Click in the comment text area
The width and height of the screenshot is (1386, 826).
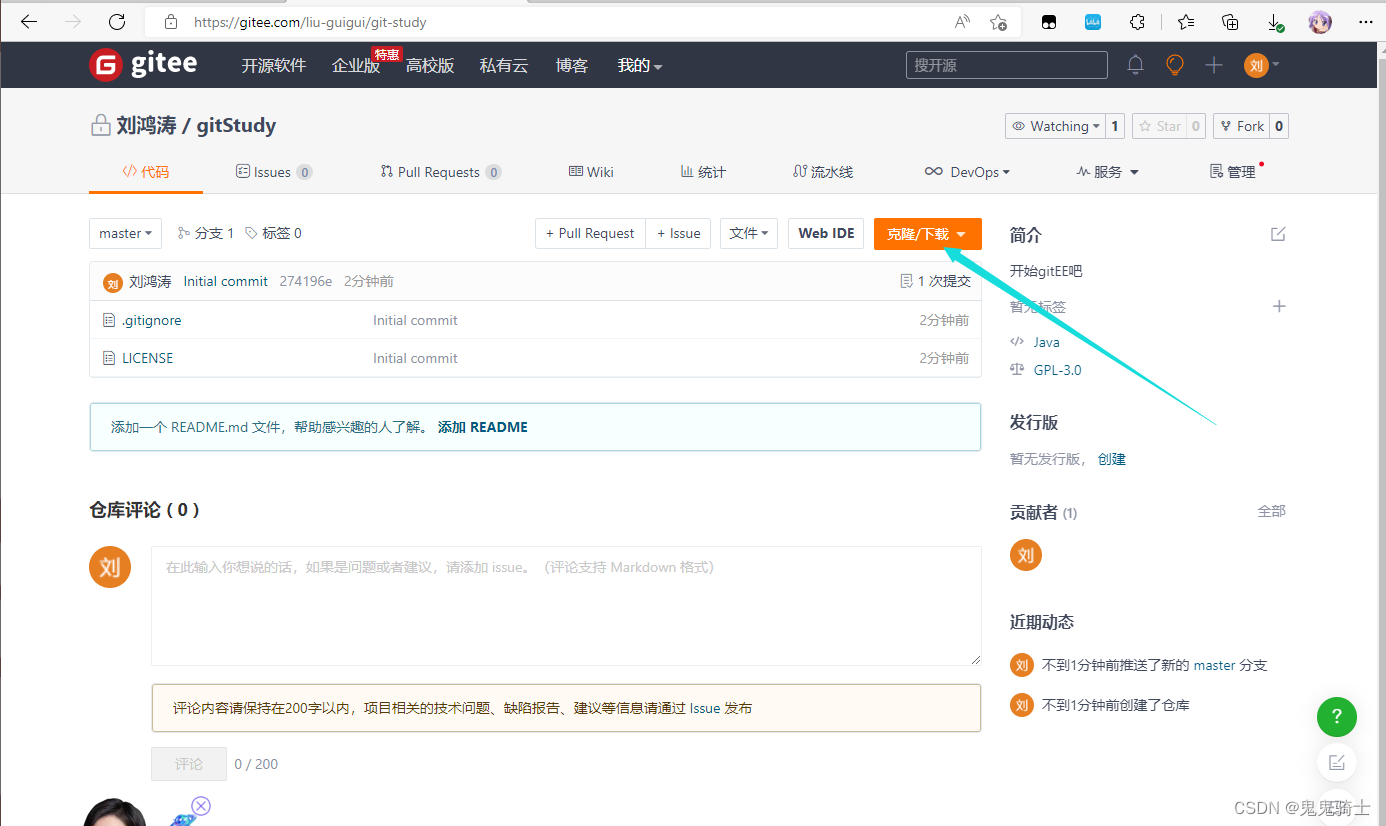[x=566, y=606]
